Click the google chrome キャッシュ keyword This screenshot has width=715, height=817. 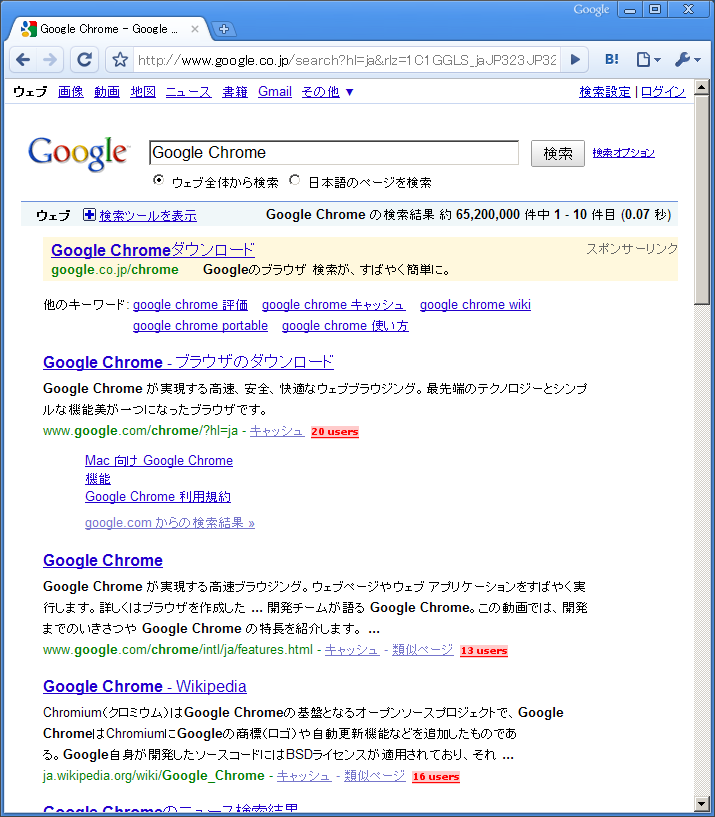(334, 304)
